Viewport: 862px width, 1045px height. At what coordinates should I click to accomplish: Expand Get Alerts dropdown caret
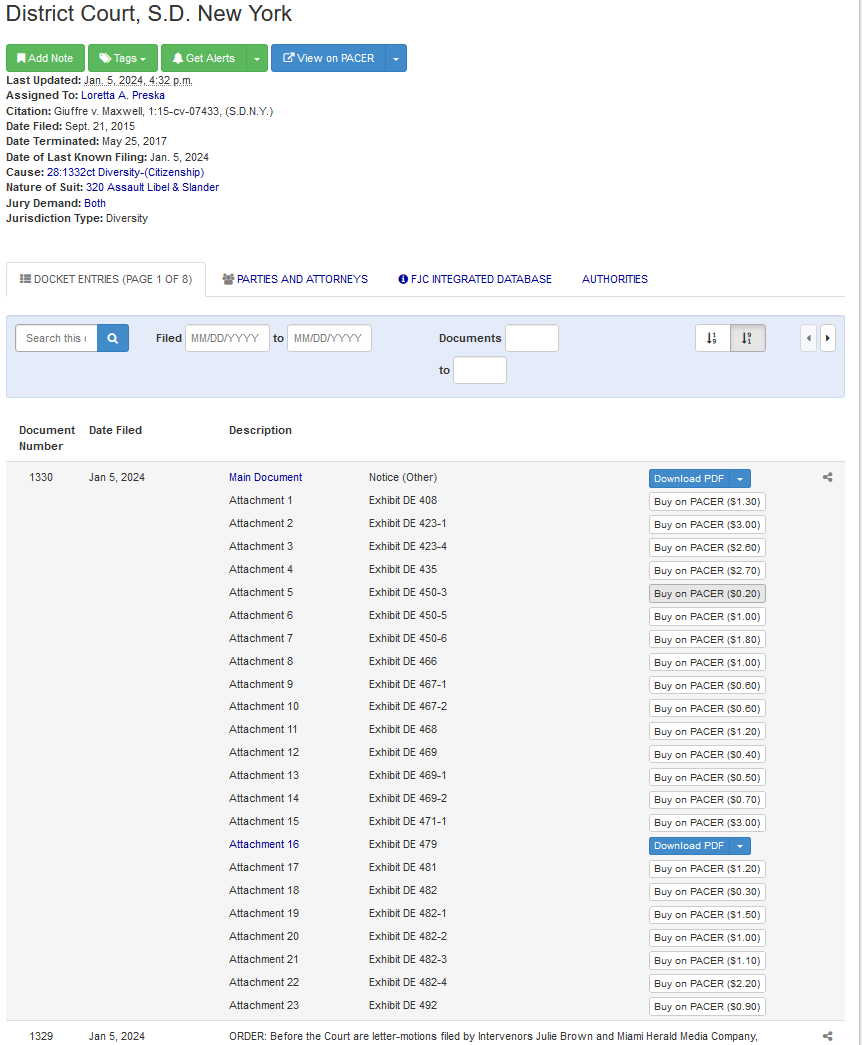[257, 58]
